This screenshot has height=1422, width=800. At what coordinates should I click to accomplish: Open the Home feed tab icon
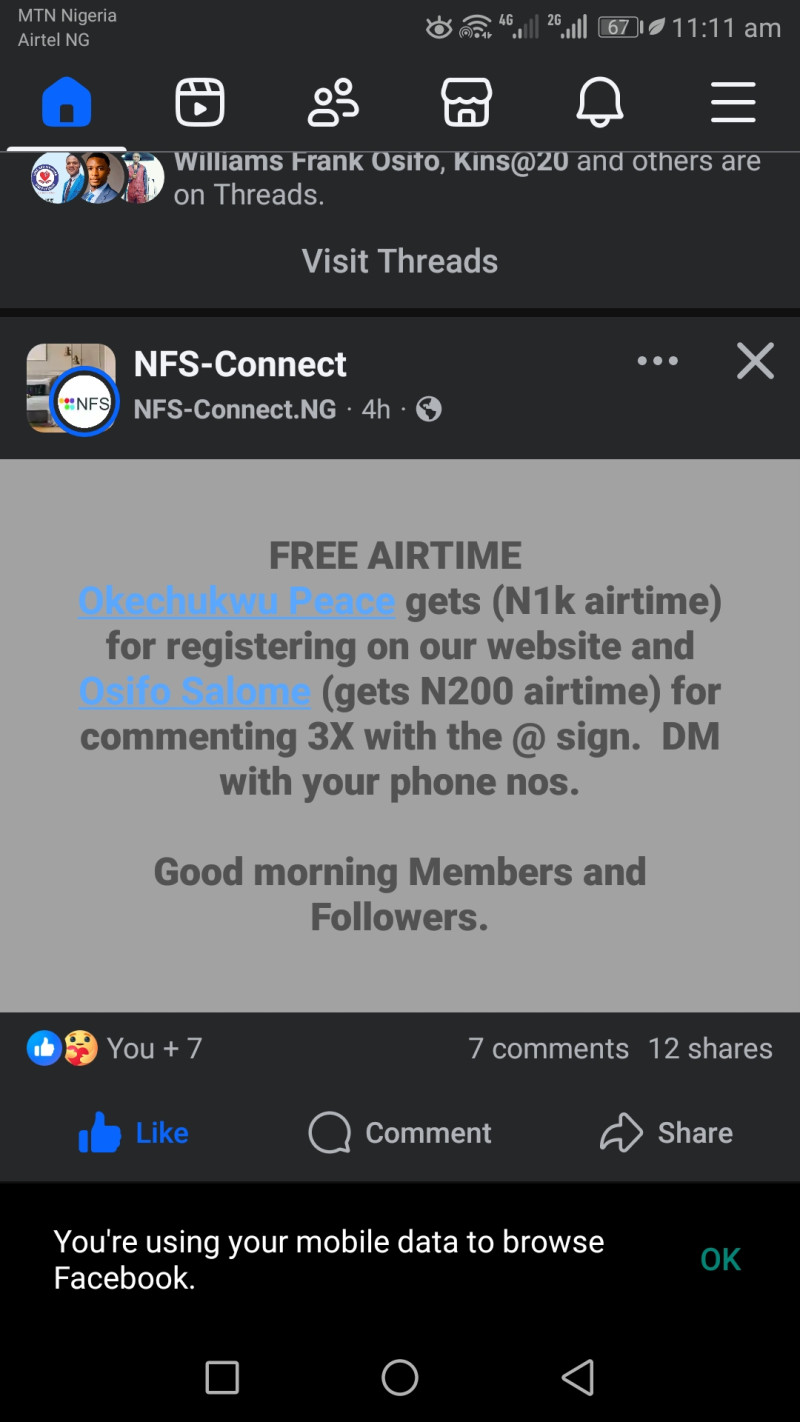coord(66,101)
